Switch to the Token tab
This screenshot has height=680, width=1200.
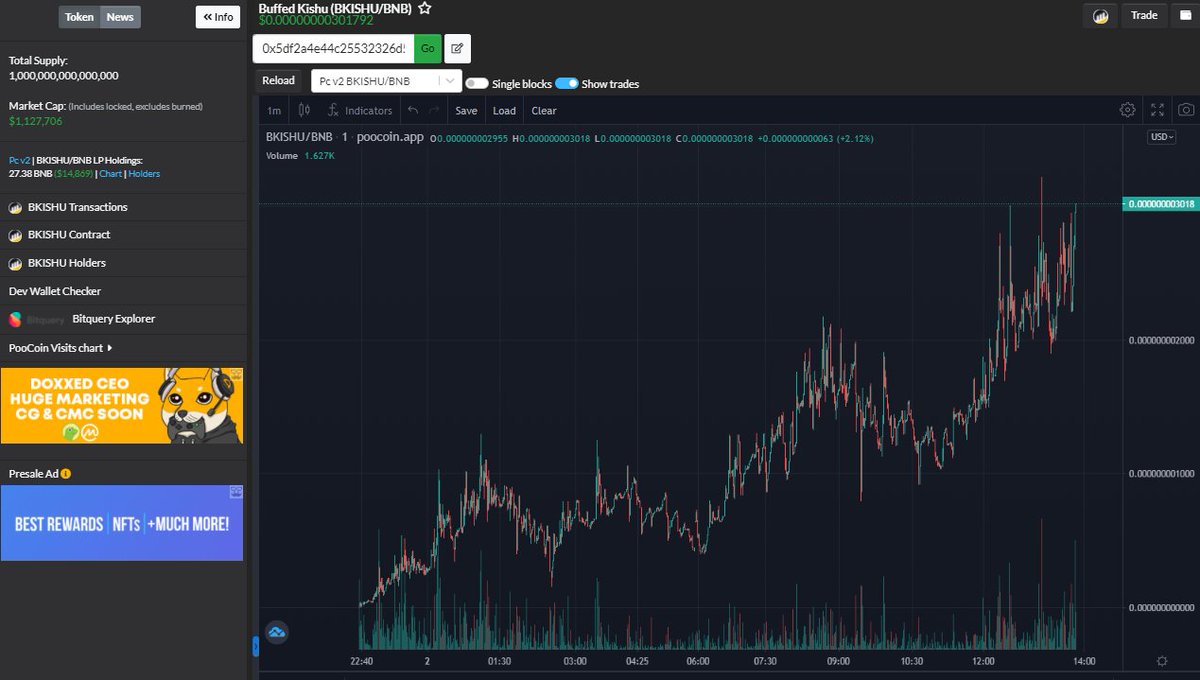[79, 17]
